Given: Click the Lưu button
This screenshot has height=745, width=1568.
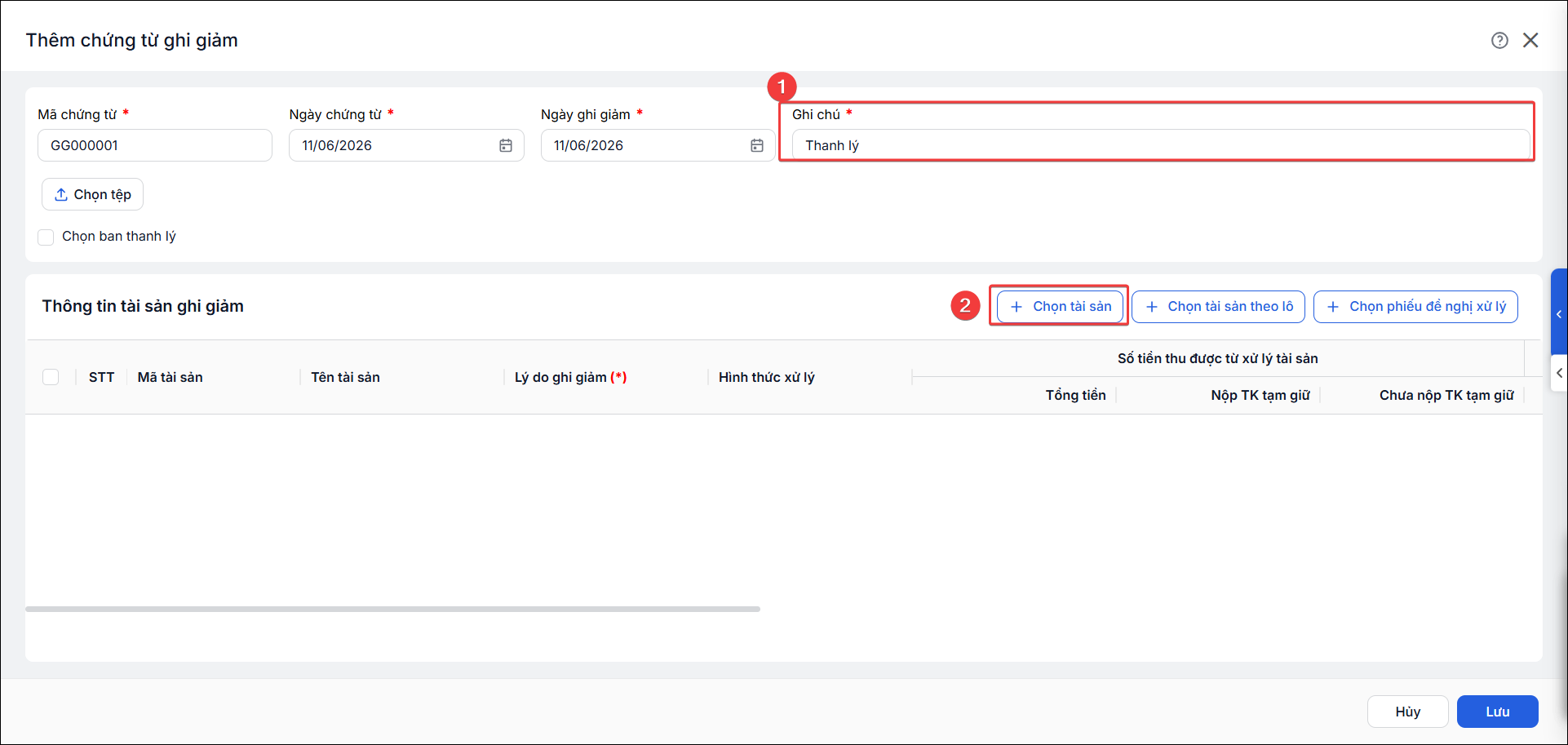Looking at the screenshot, I should (x=1498, y=712).
